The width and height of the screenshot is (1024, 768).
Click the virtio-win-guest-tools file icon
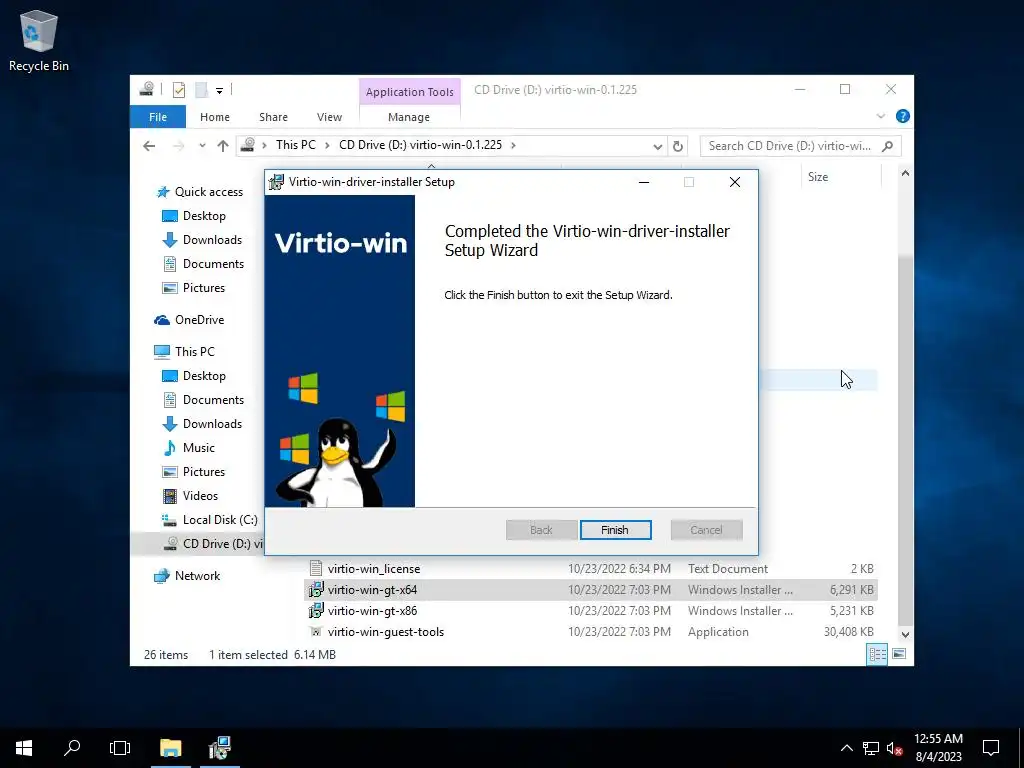[316, 632]
